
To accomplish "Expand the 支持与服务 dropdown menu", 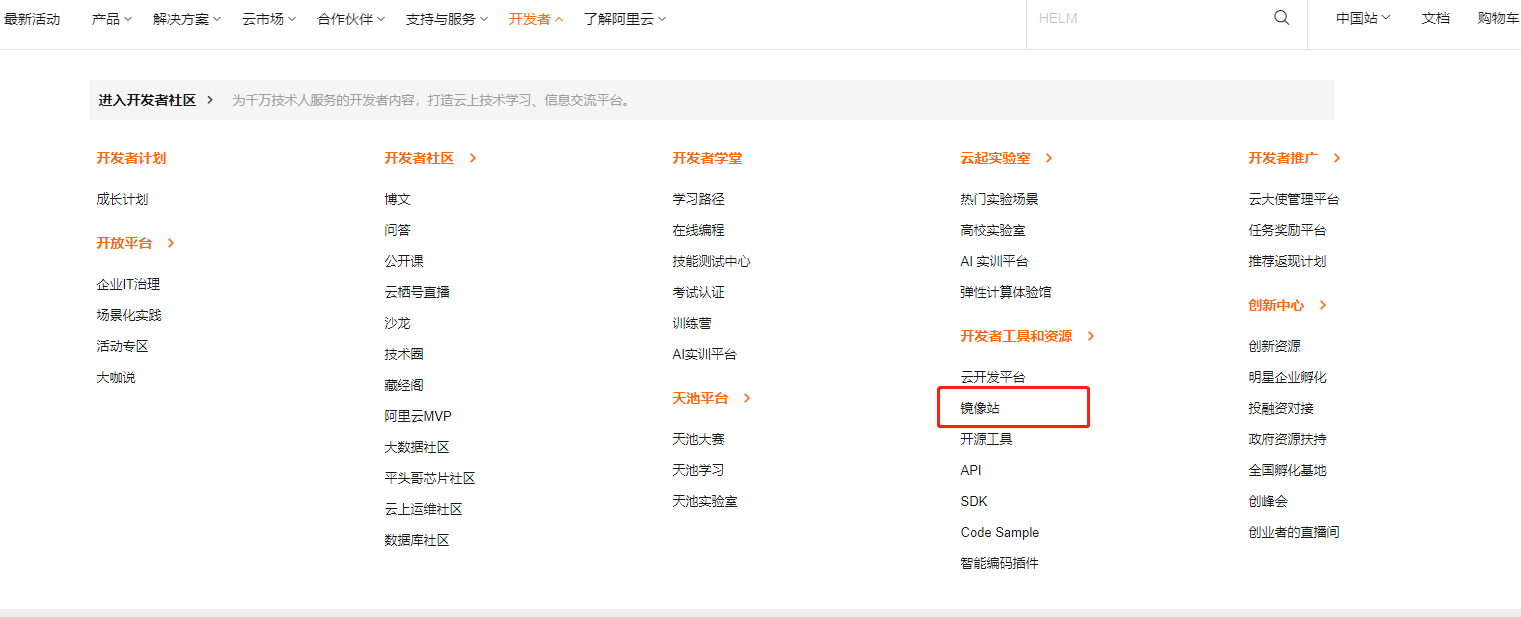I will point(447,19).
